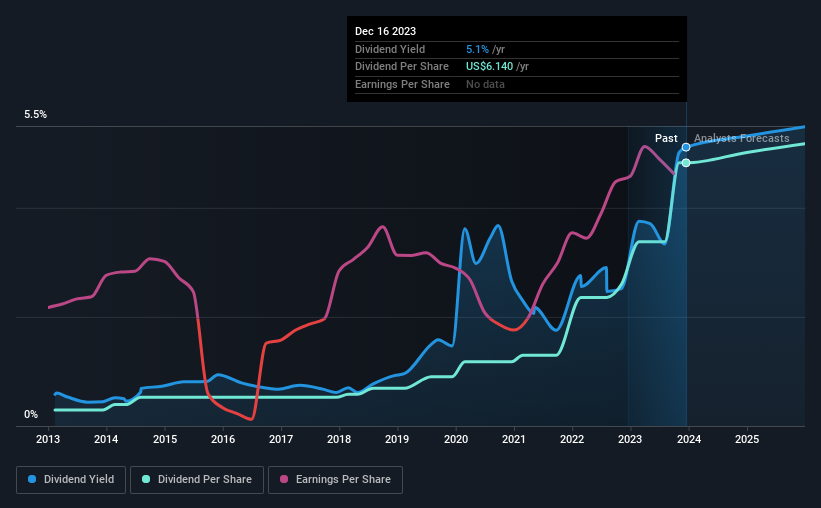Click the 2014 x-axis label
Image resolution: width=821 pixels, height=508 pixels.
(106, 439)
